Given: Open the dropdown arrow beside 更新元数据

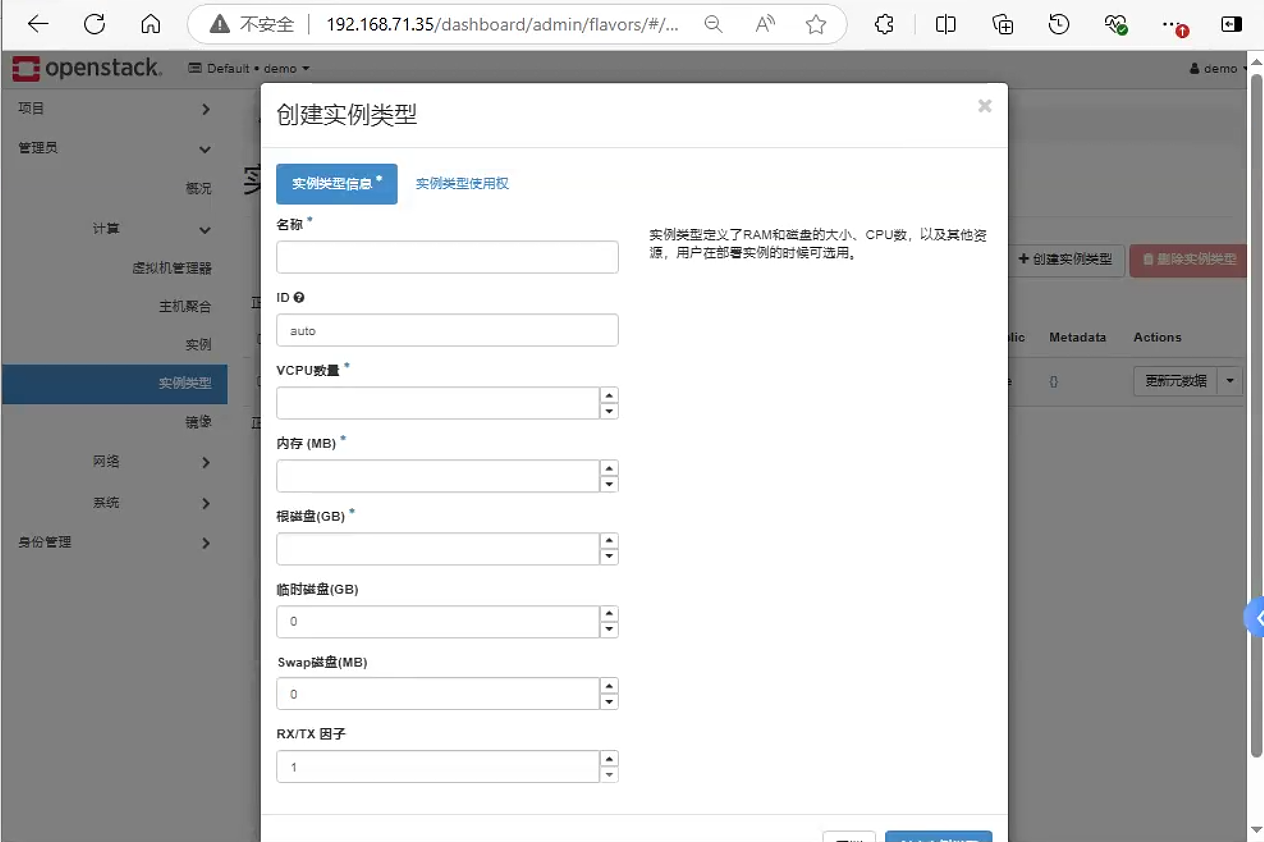Looking at the screenshot, I should [1230, 381].
